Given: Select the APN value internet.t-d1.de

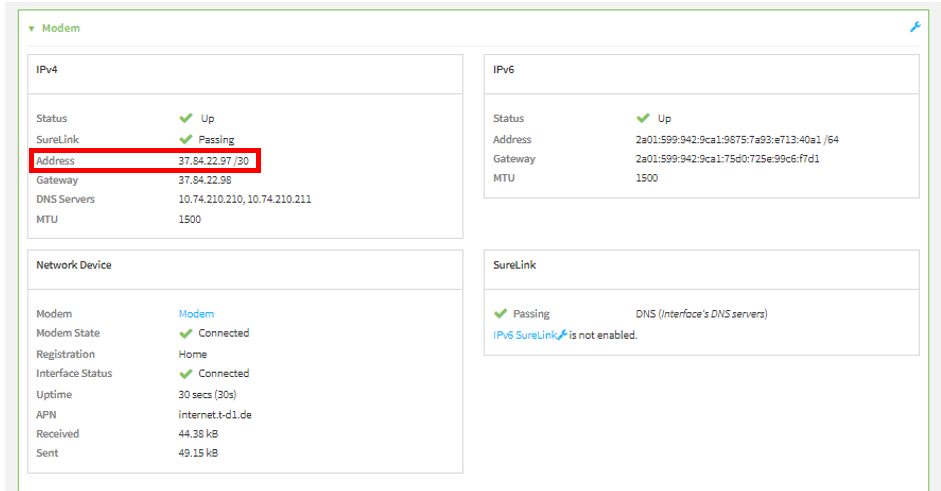Looking at the screenshot, I should [216, 414].
